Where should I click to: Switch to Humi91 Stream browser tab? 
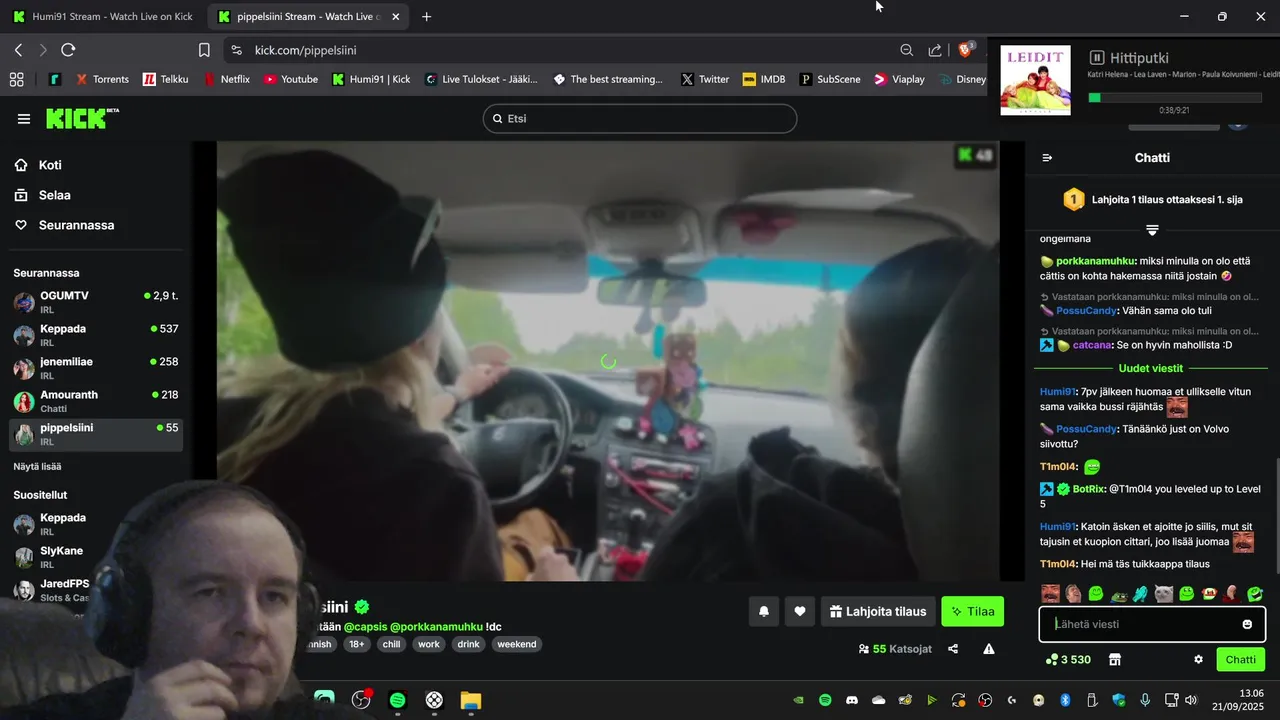102,16
